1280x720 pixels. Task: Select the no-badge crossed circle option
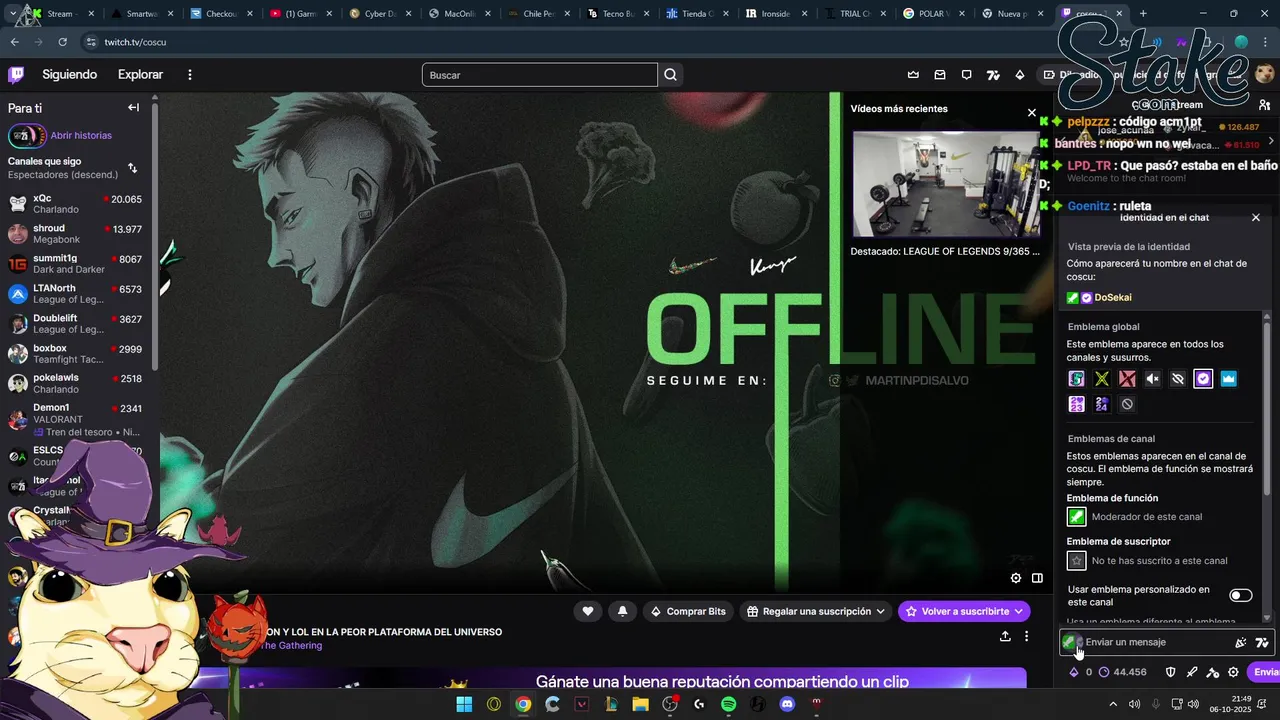point(1127,404)
